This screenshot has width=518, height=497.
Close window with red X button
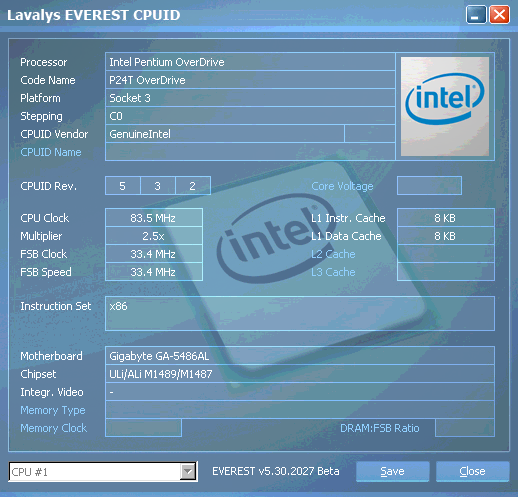pos(499,15)
